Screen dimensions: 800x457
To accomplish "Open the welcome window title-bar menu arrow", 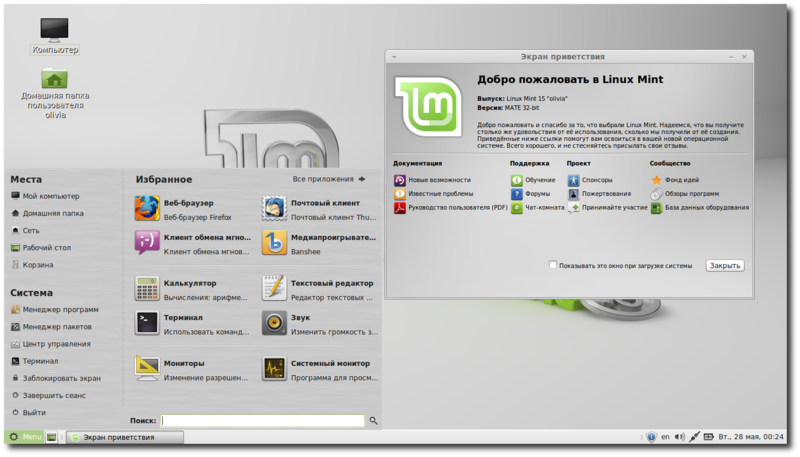I will coord(394,57).
